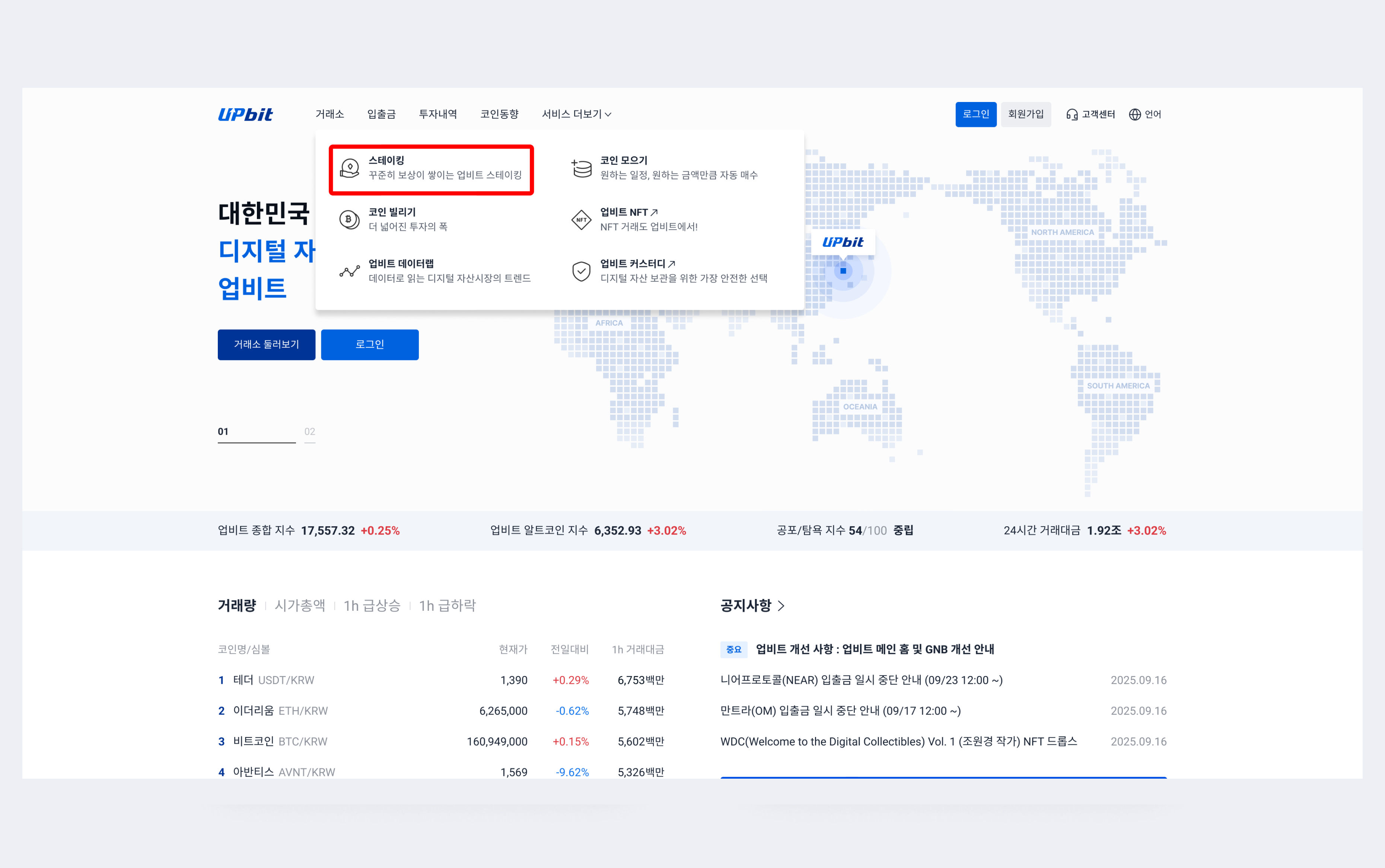The width and height of the screenshot is (1385, 868).
Task: Click the 거래소 둘러보기 button
Action: click(267, 344)
